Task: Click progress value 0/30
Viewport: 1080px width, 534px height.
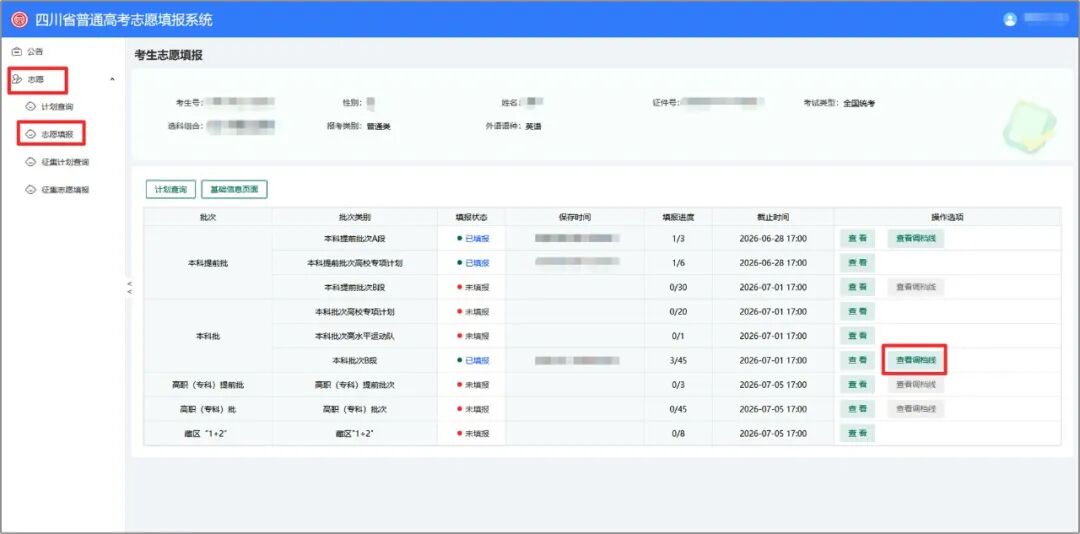Action: pos(678,287)
